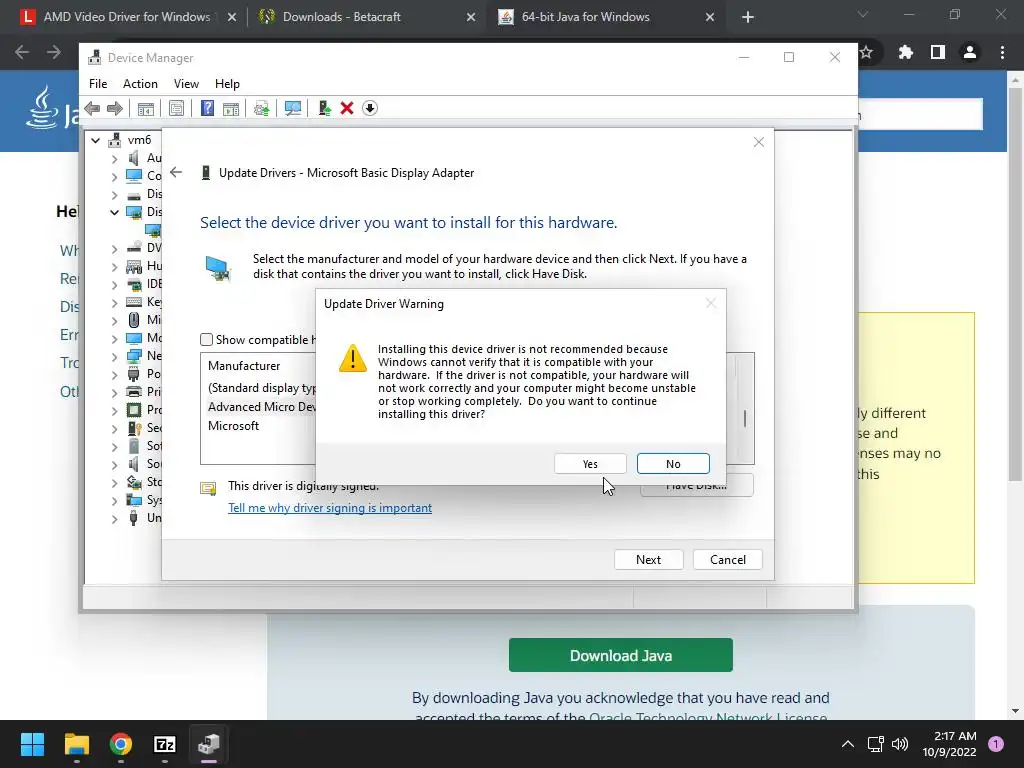This screenshot has width=1024, height=768.
Task: Click the back arrow in Update Drivers wizard
Action: click(x=176, y=172)
